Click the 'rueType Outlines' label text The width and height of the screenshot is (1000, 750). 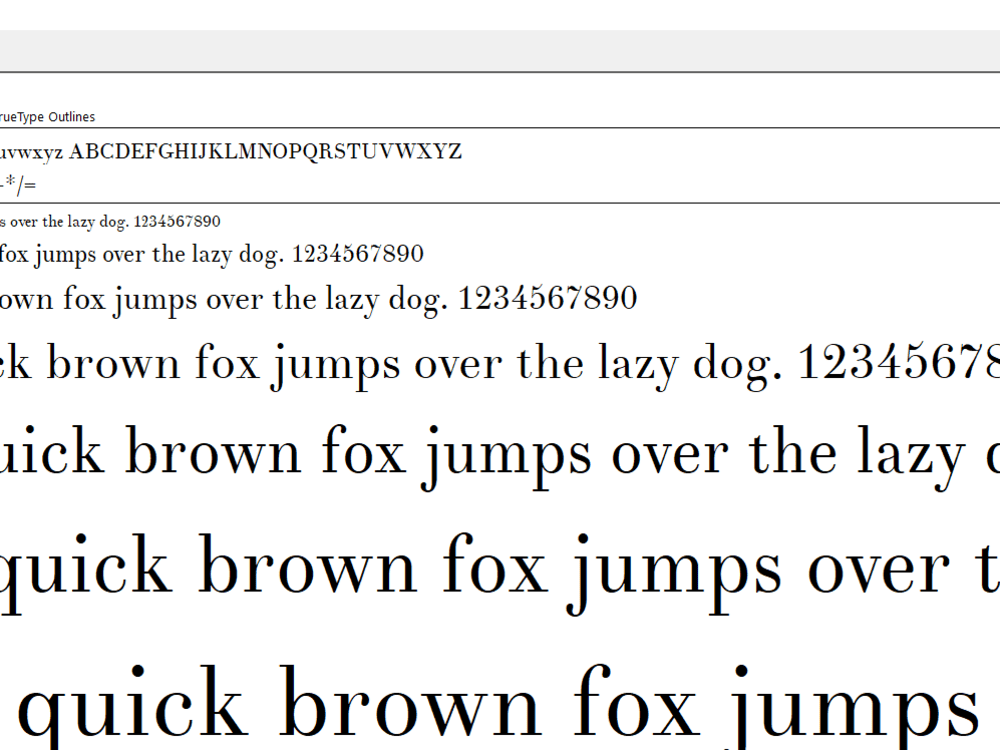pos(47,117)
